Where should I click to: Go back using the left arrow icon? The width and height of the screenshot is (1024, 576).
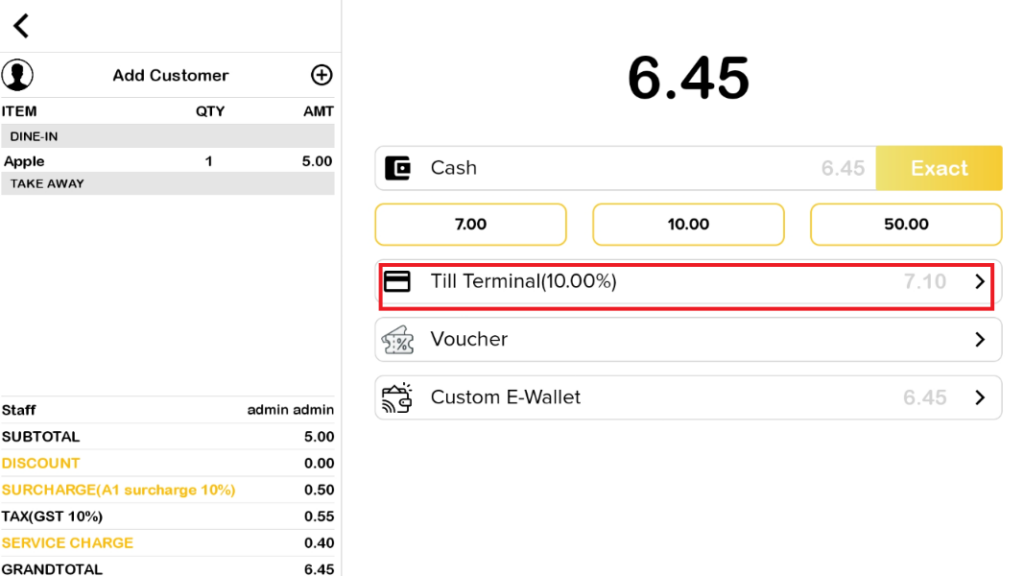tap(21, 26)
